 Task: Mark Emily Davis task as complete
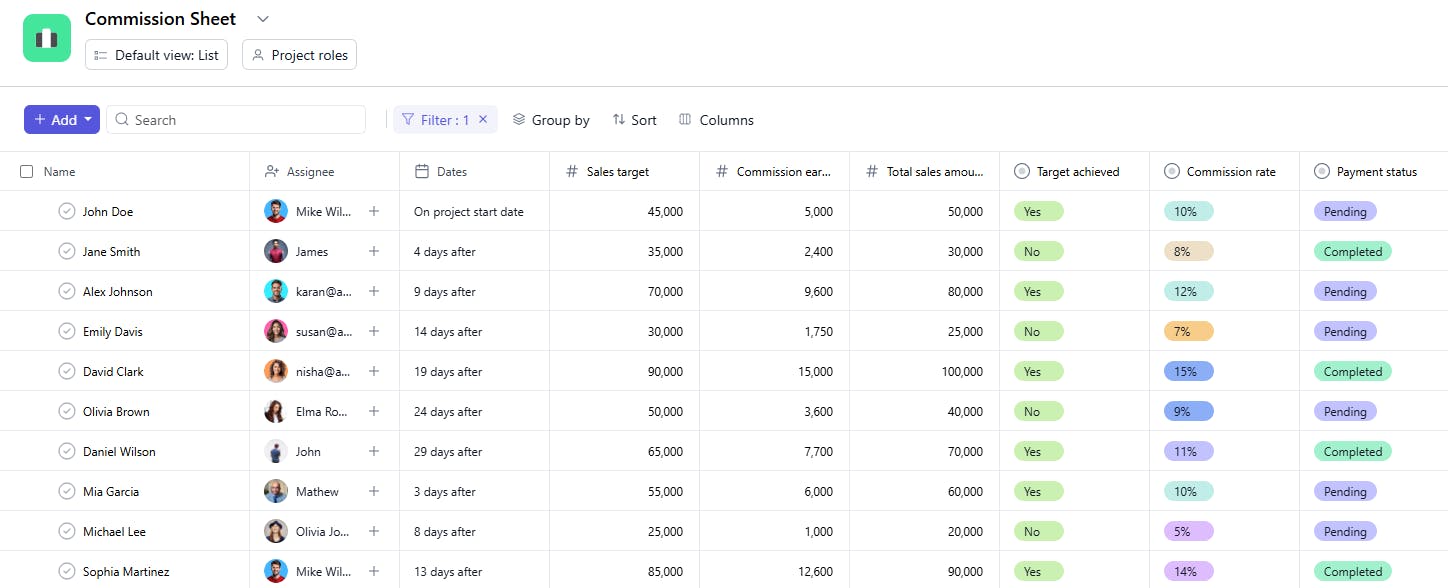pyautogui.click(x=67, y=331)
